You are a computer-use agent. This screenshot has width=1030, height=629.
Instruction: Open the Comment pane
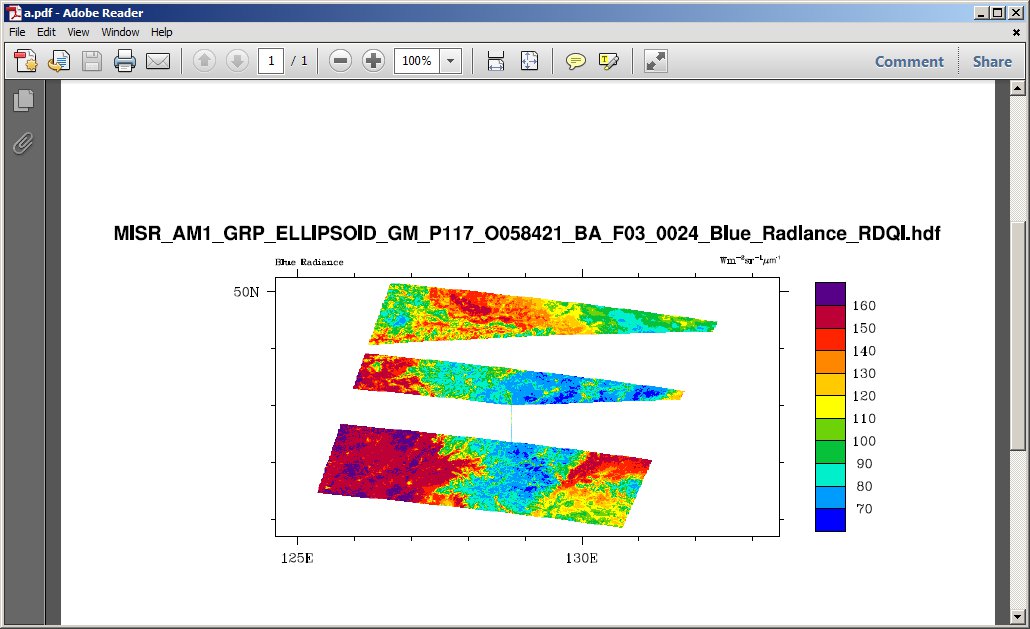909,61
